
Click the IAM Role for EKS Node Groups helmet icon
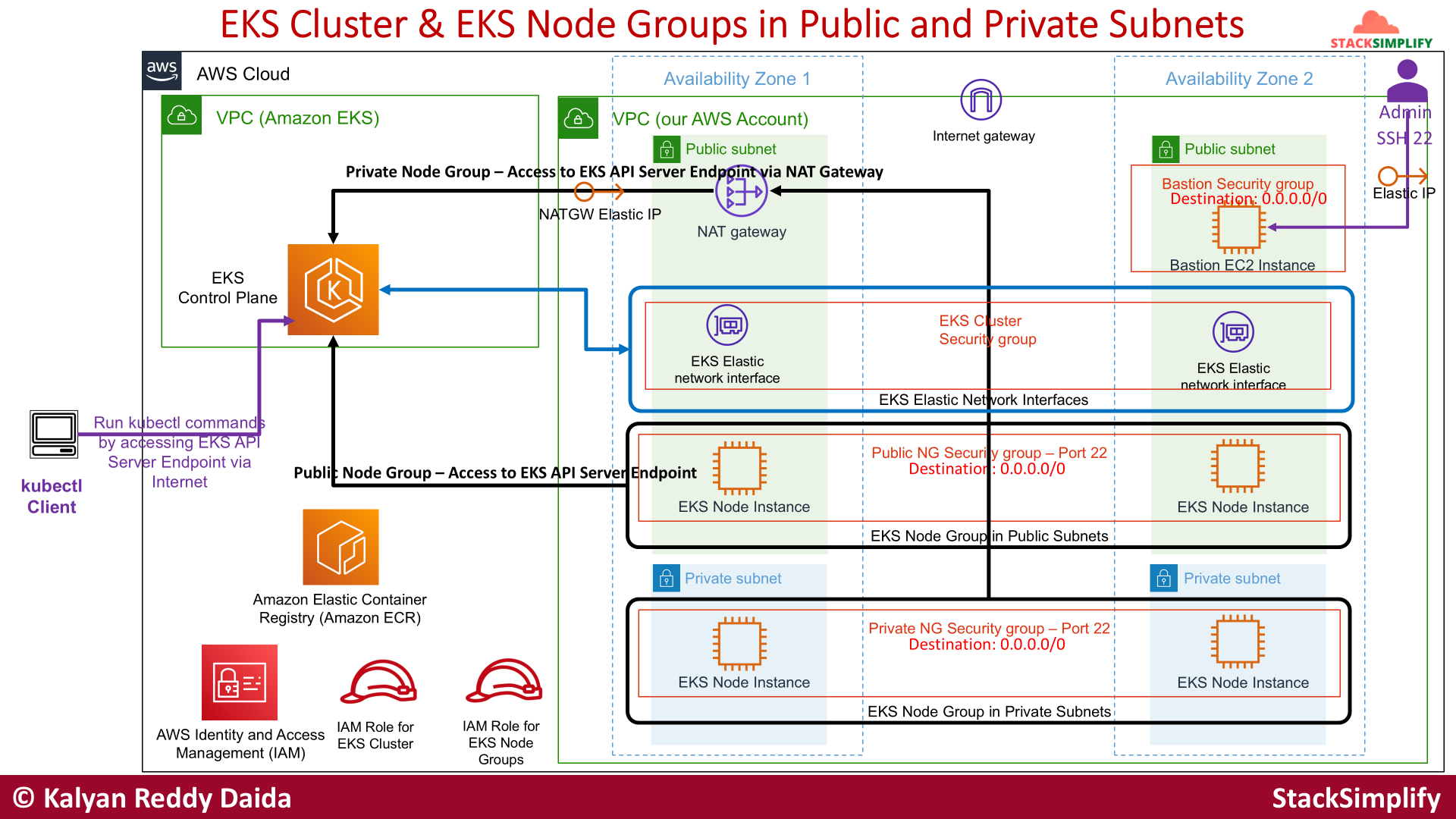504,680
